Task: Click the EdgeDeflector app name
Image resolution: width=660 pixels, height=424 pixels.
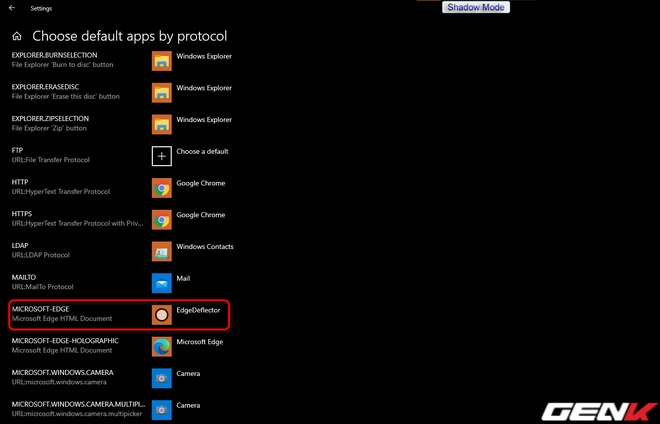Action: tap(198, 310)
